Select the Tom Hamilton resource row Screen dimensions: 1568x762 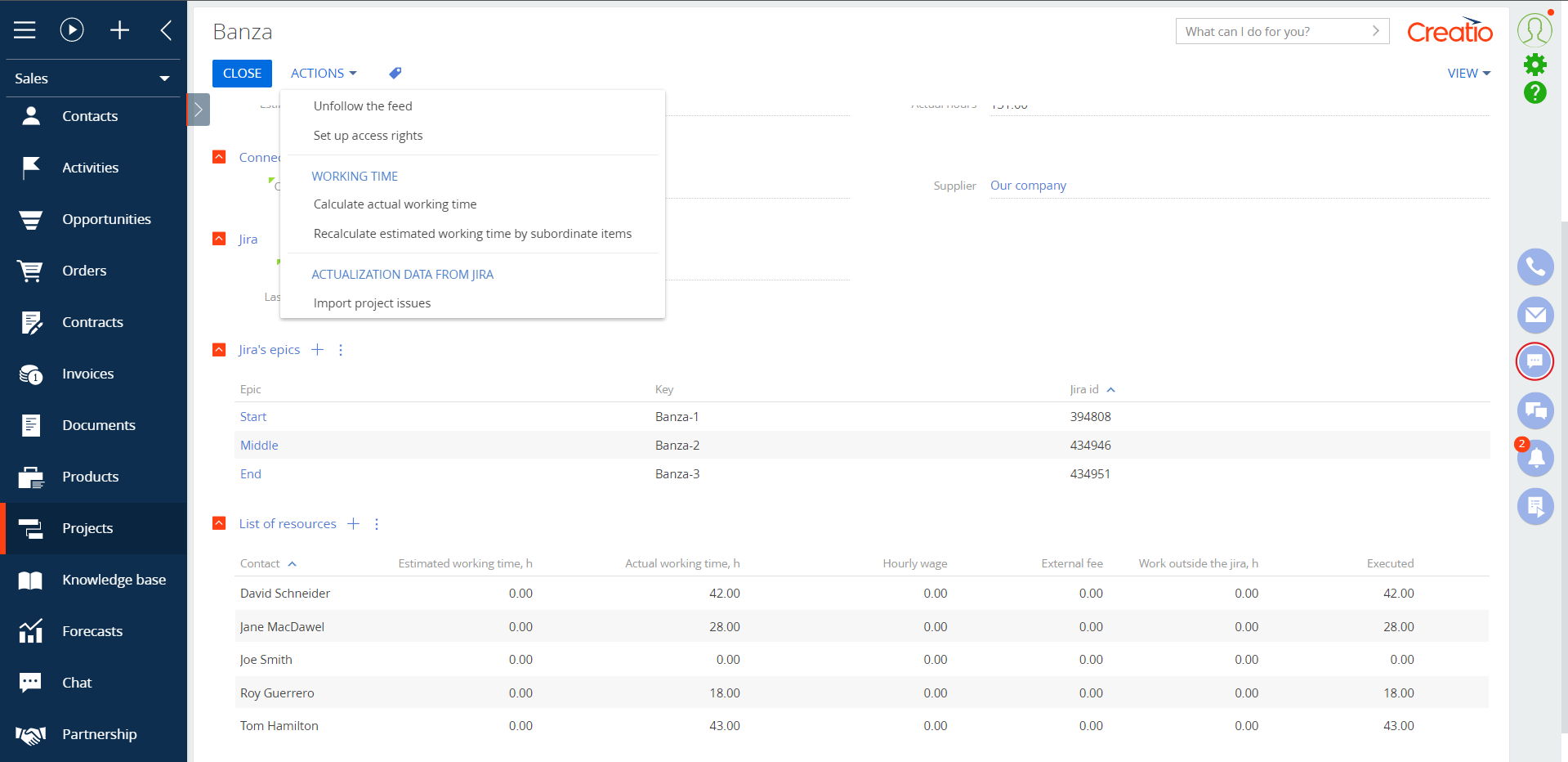(861, 726)
